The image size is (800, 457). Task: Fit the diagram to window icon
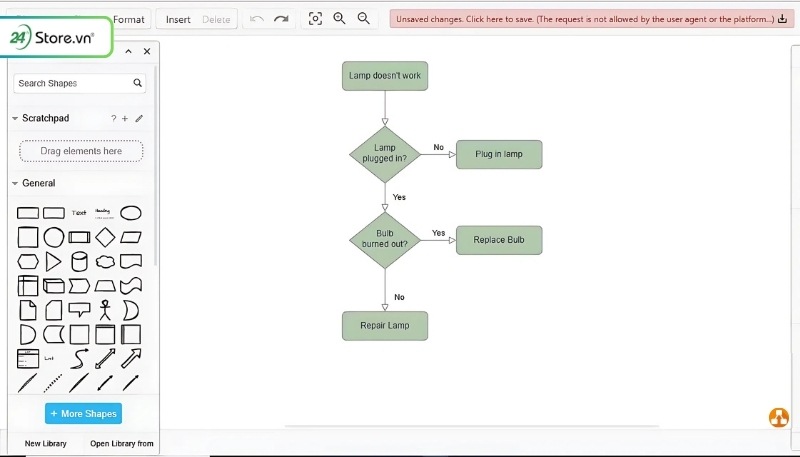coord(316,19)
